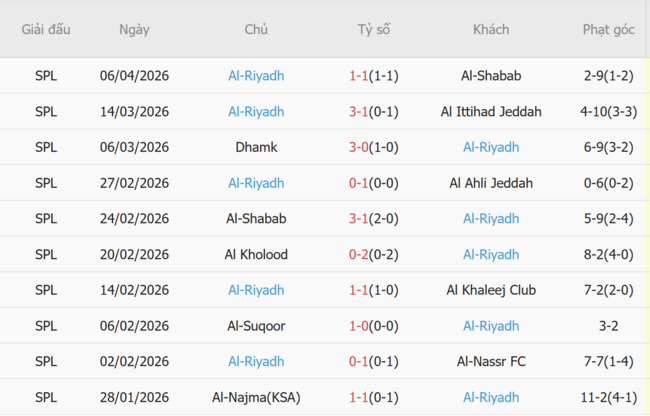This screenshot has width=650, height=416.
Task: Open the 0-2 score of Al Kholood match
Action: (359, 255)
